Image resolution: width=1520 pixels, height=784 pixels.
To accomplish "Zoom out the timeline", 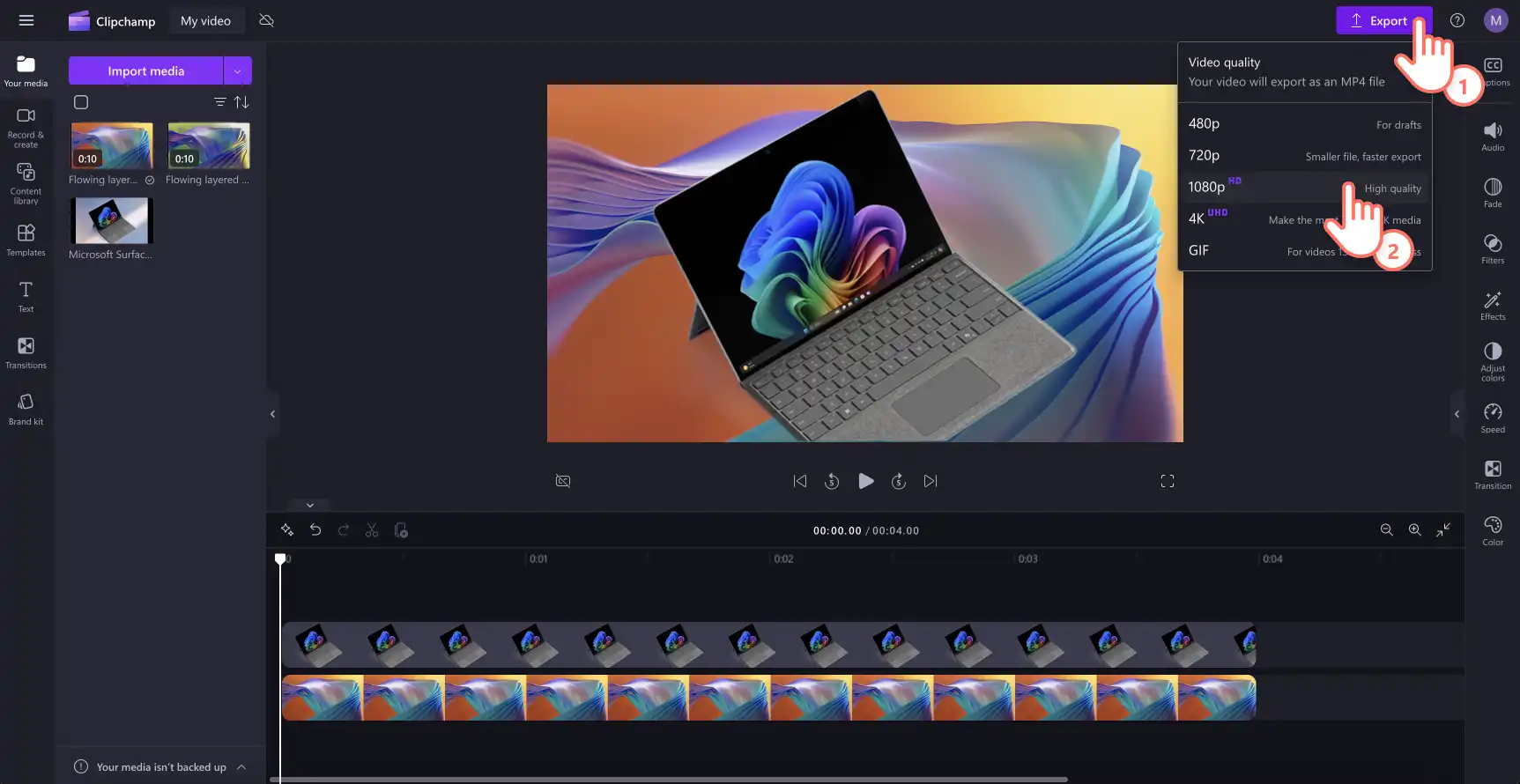I will (1386, 530).
